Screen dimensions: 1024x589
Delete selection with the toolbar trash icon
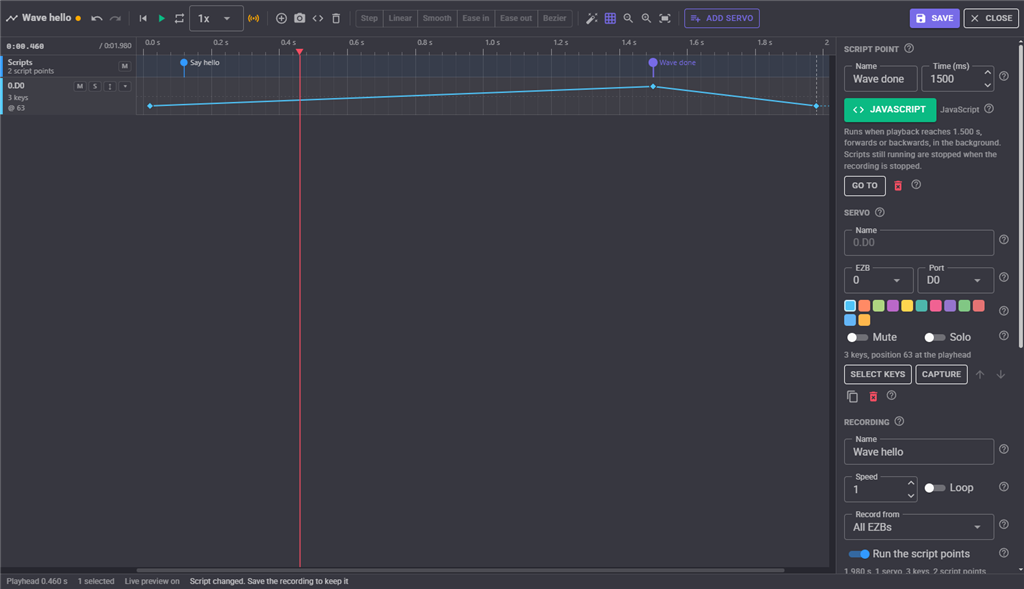[336, 18]
